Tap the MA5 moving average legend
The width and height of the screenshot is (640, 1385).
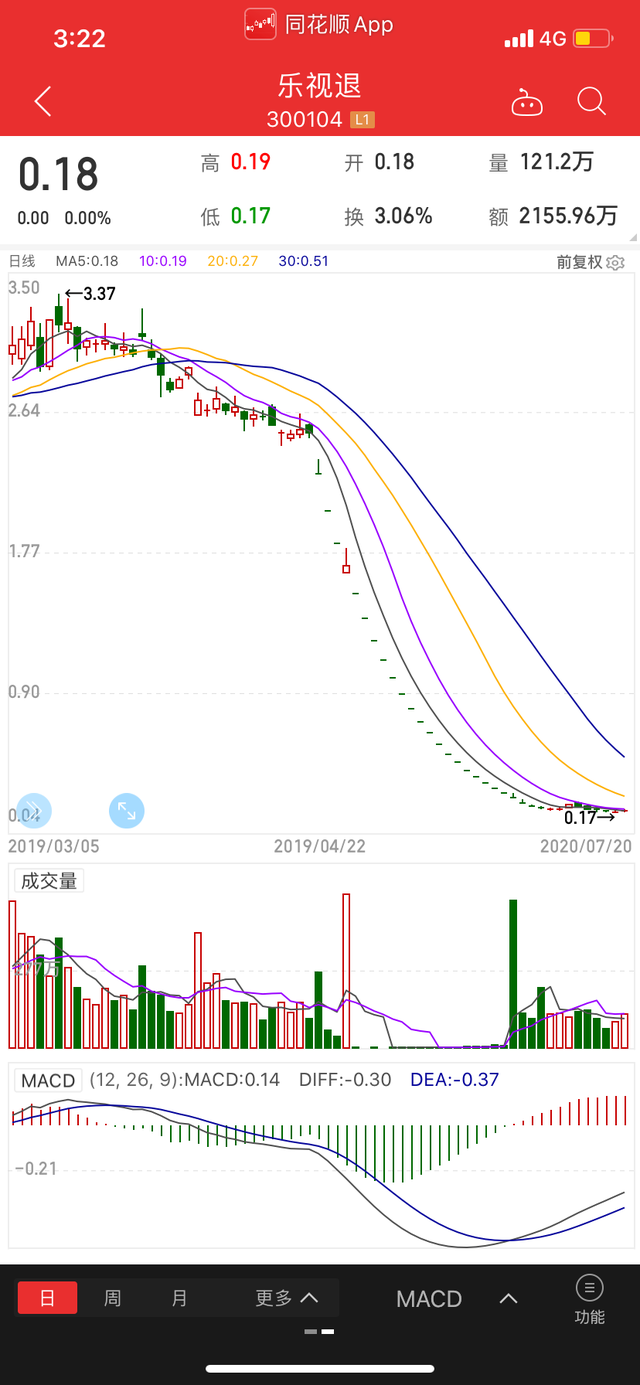[x=86, y=261]
